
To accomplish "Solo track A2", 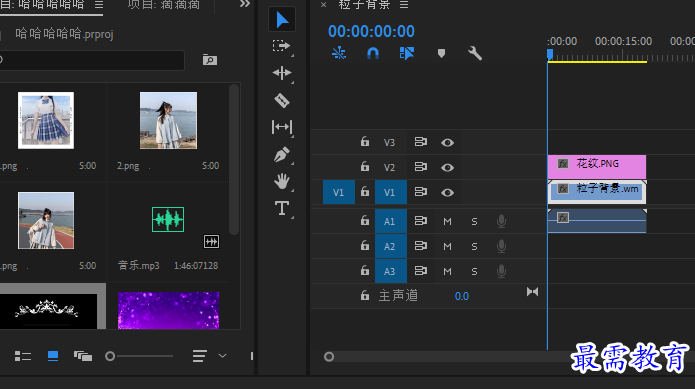I will (474, 246).
